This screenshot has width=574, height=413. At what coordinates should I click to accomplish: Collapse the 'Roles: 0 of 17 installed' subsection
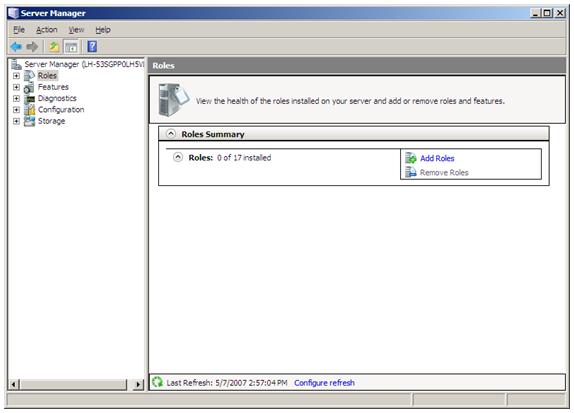pyautogui.click(x=178, y=157)
